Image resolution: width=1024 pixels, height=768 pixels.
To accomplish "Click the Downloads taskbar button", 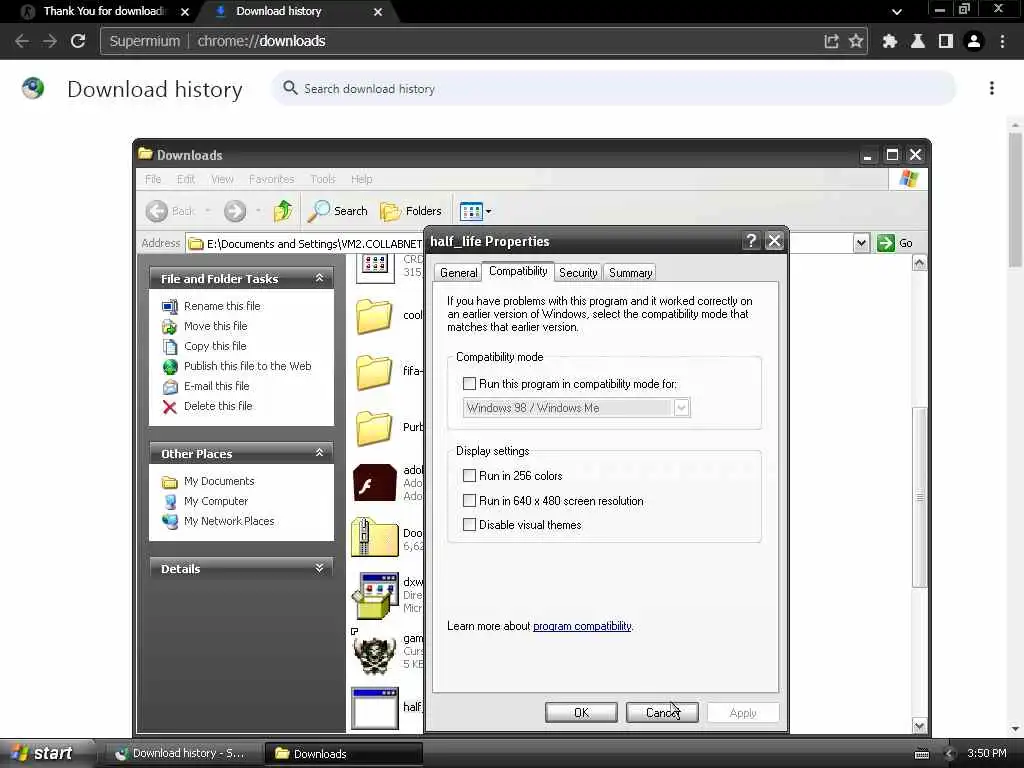I will (344, 754).
